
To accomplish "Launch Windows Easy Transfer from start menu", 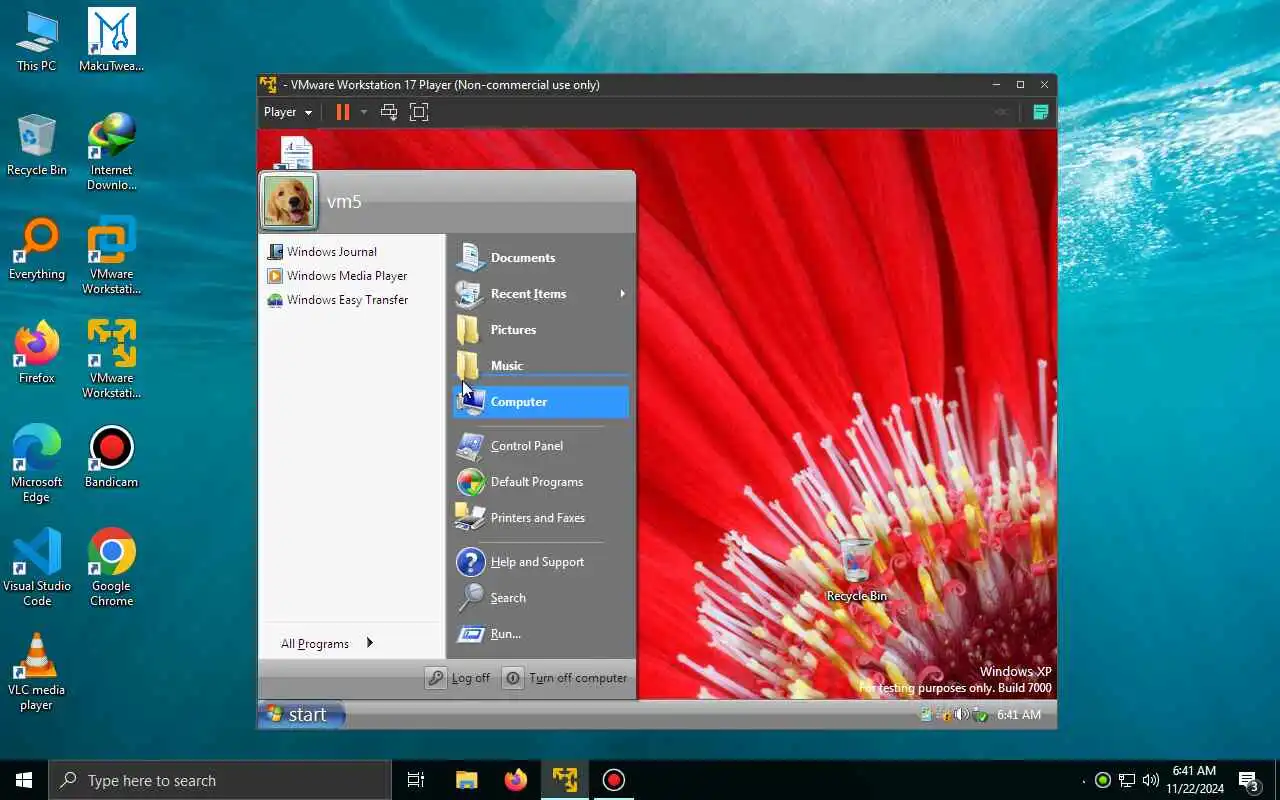I will point(337,300).
